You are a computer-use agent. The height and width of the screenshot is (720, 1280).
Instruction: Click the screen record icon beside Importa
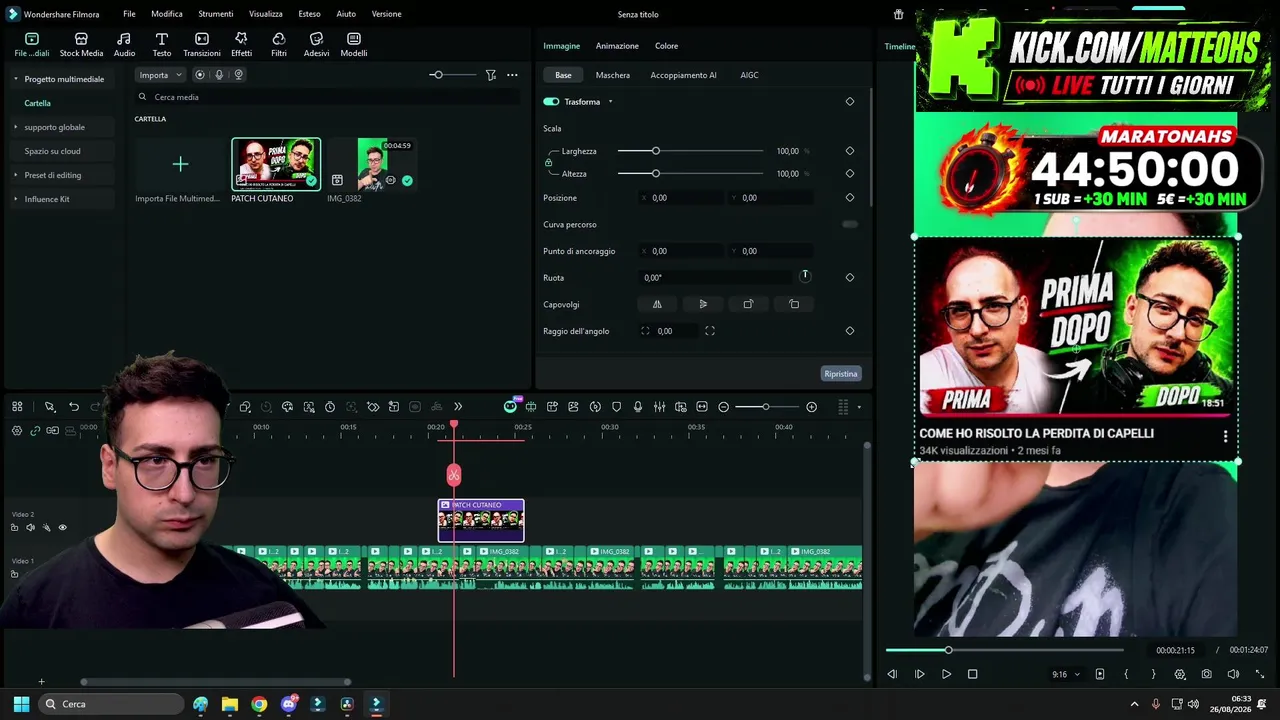[x=200, y=75]
